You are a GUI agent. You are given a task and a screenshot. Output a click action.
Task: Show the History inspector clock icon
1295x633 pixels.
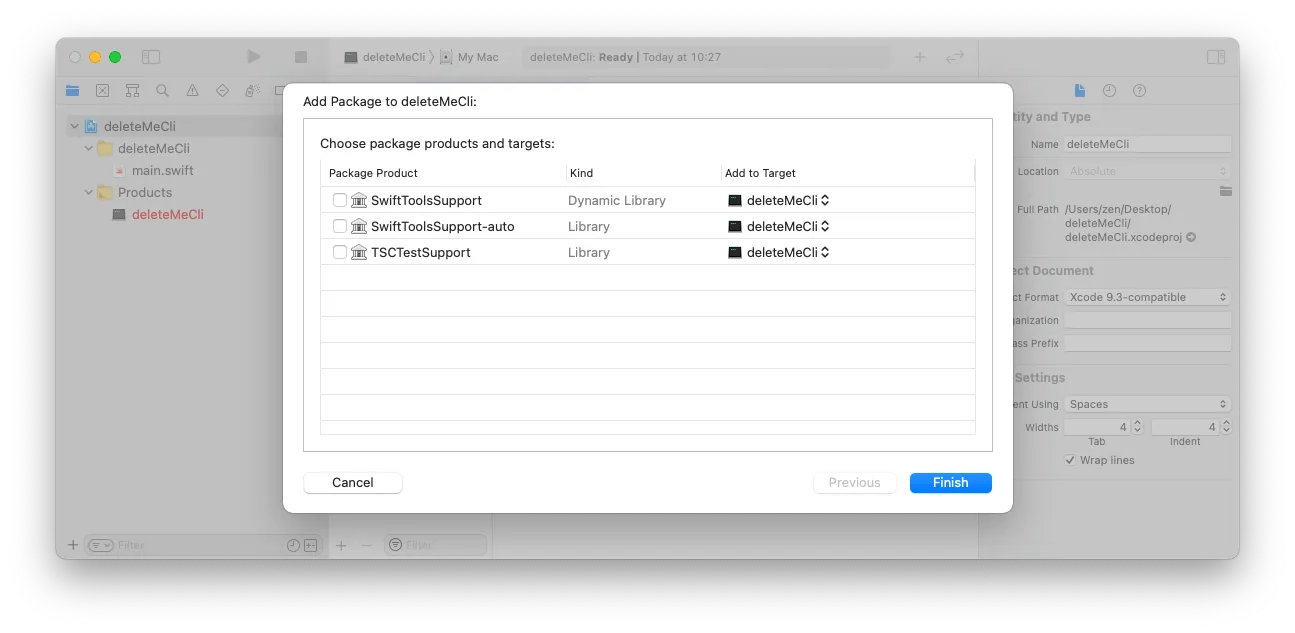pos(1109,91)
